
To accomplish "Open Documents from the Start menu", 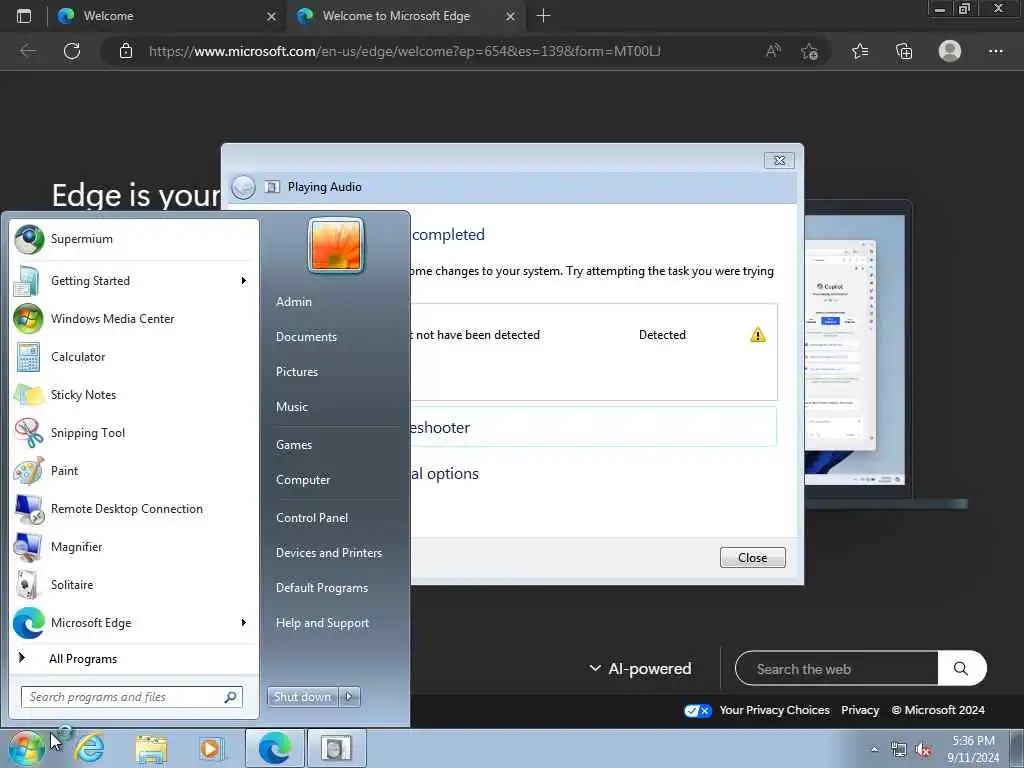I will [306, 337].
